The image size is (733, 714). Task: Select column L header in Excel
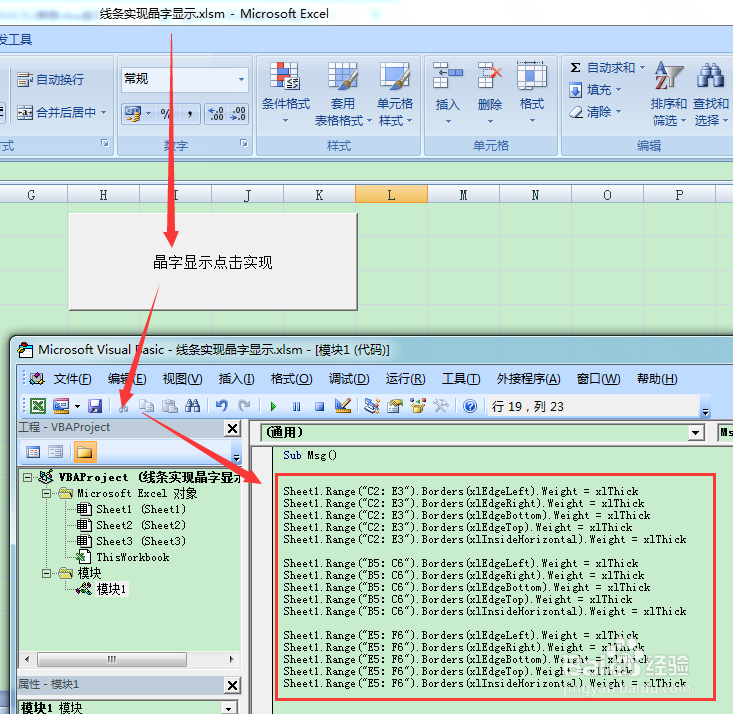pos(391,195)
